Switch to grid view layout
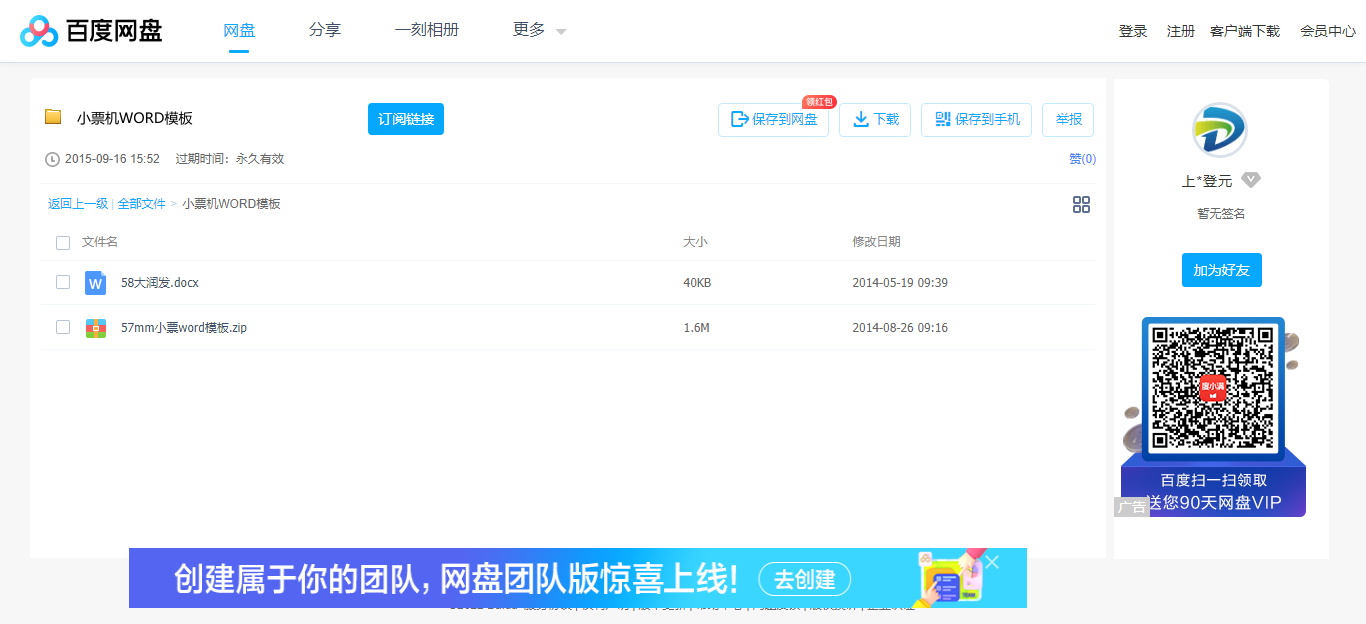 click(1081, 204)
